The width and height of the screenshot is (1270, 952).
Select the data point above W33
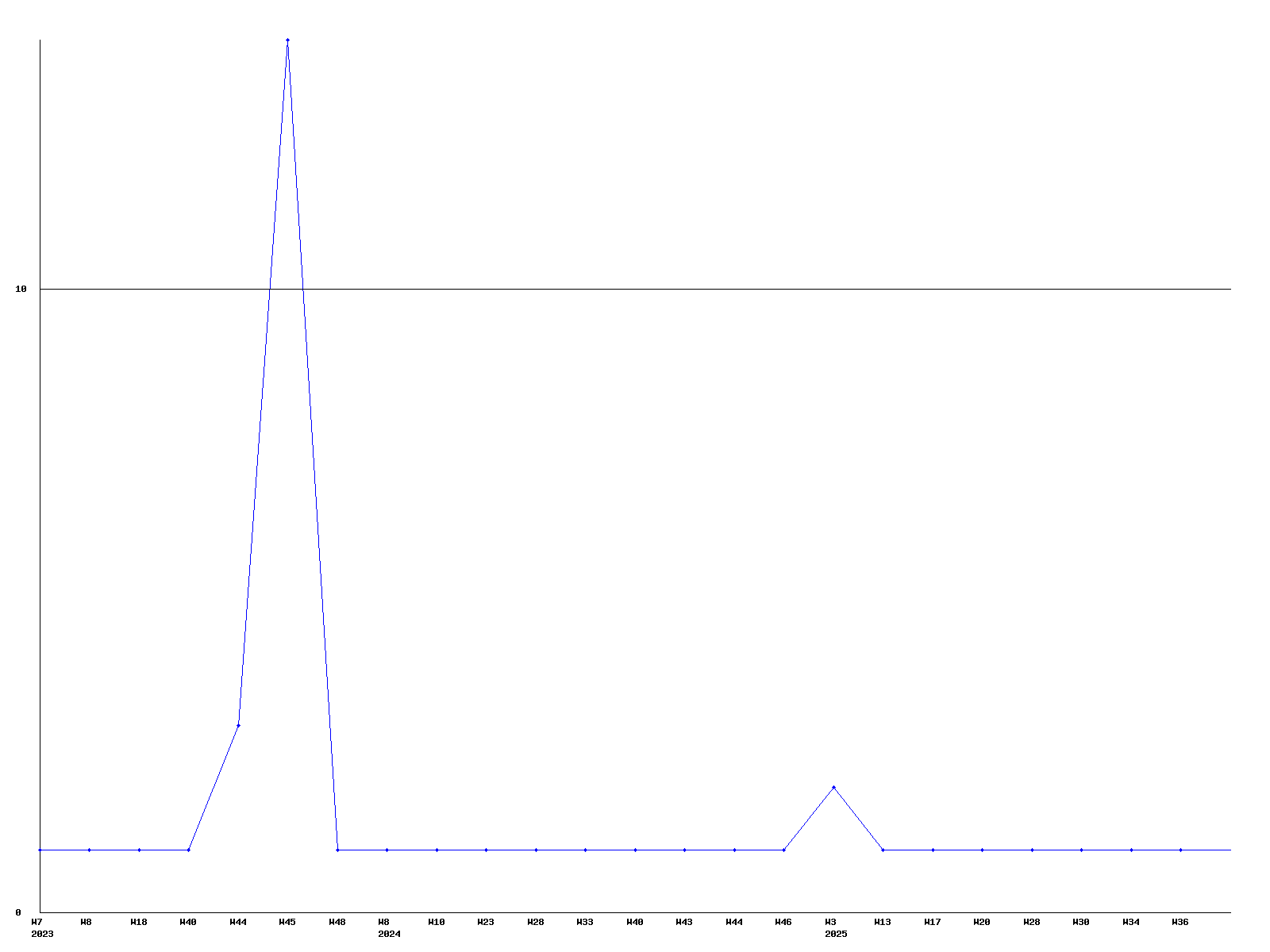[x=585, y=850]
